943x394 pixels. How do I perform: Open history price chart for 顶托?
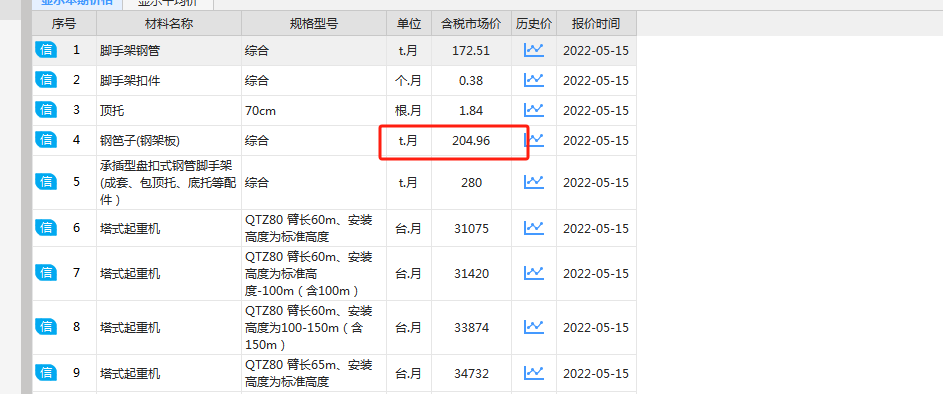coord(533,110)
